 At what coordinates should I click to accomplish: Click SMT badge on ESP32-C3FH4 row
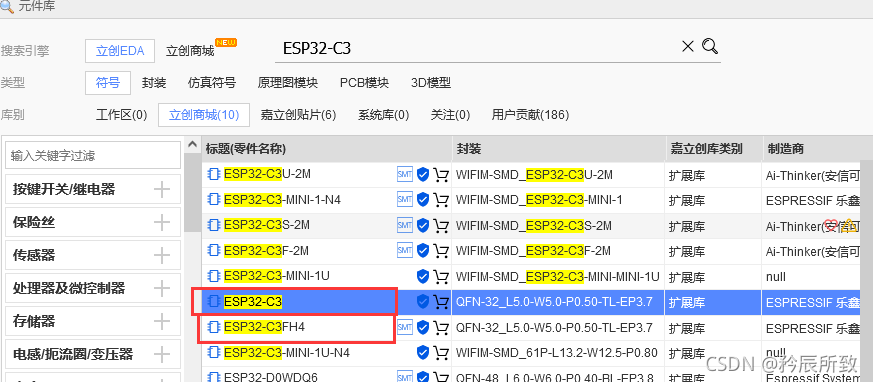405,327
